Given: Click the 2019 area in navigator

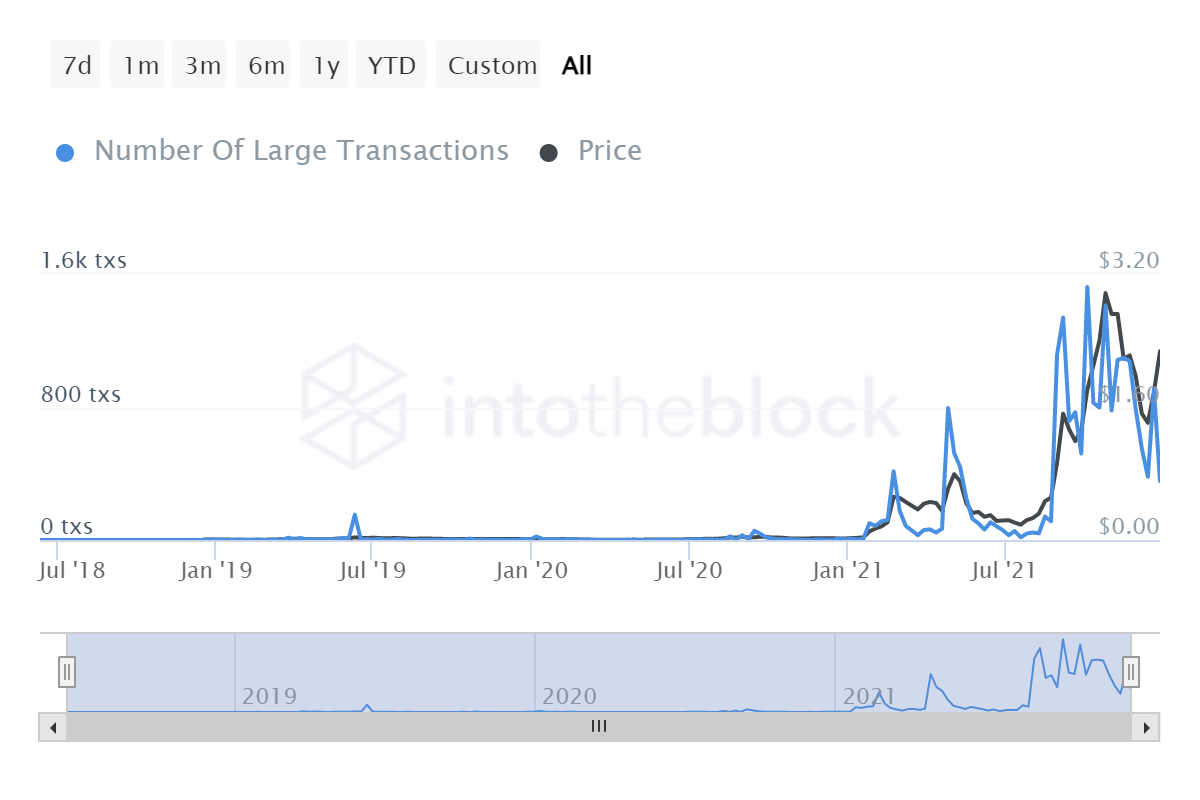Looking at the screenshot, I should [x=270, y=695].
